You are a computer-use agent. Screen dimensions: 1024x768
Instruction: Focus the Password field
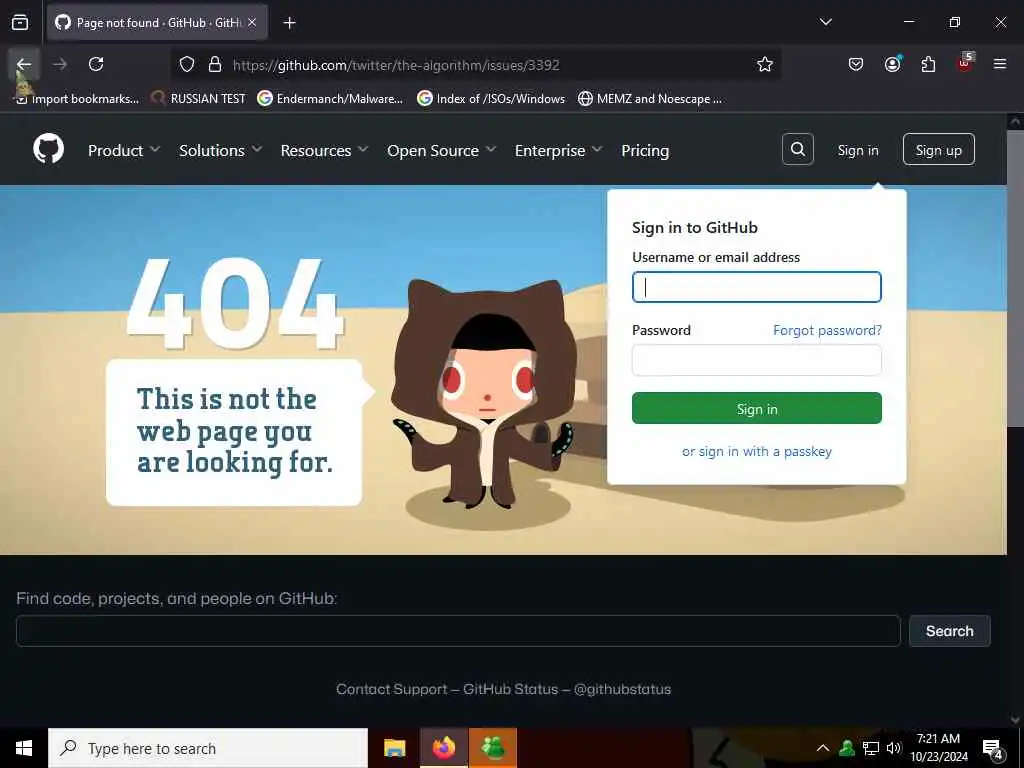pyautogui.click(x=756, y=360)
